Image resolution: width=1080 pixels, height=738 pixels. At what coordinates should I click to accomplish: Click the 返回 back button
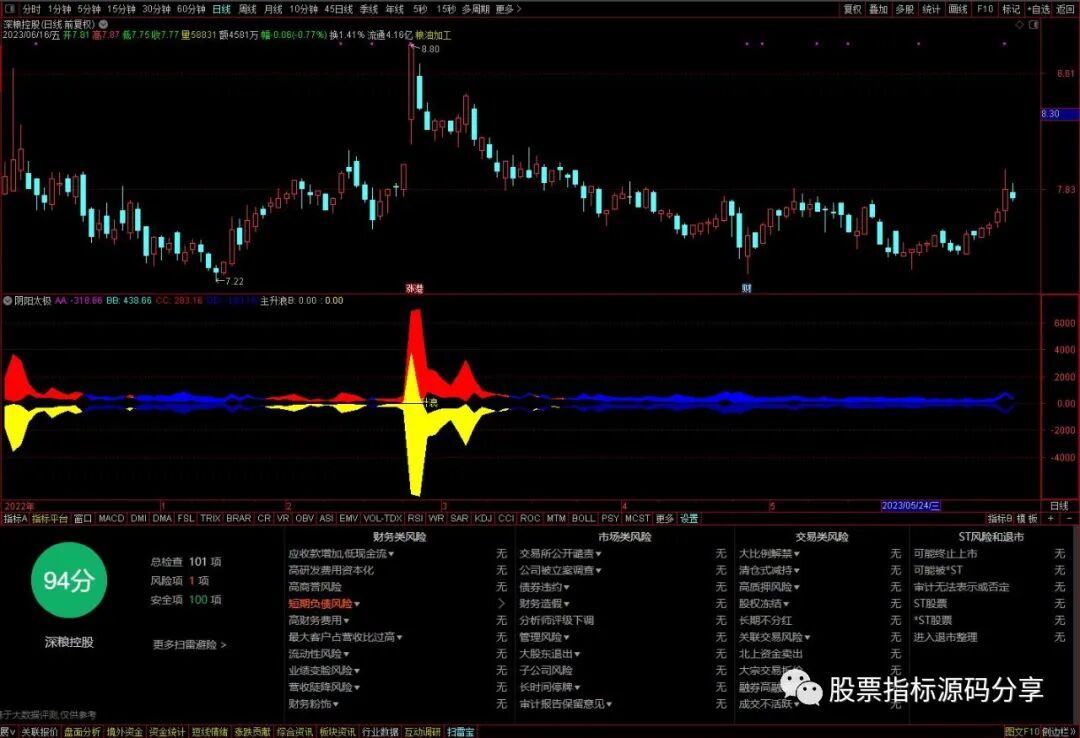pyautogui.click(x=1065, y=9)
